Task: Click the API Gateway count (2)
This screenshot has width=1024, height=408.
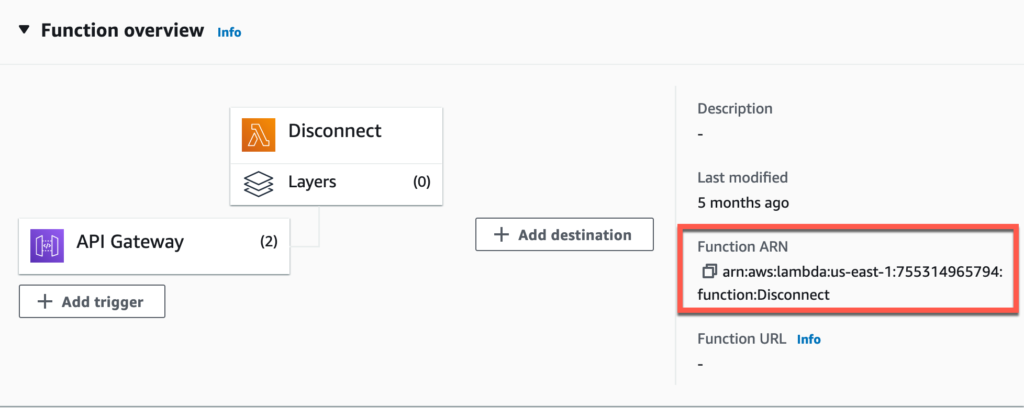Action: [268, 242]
